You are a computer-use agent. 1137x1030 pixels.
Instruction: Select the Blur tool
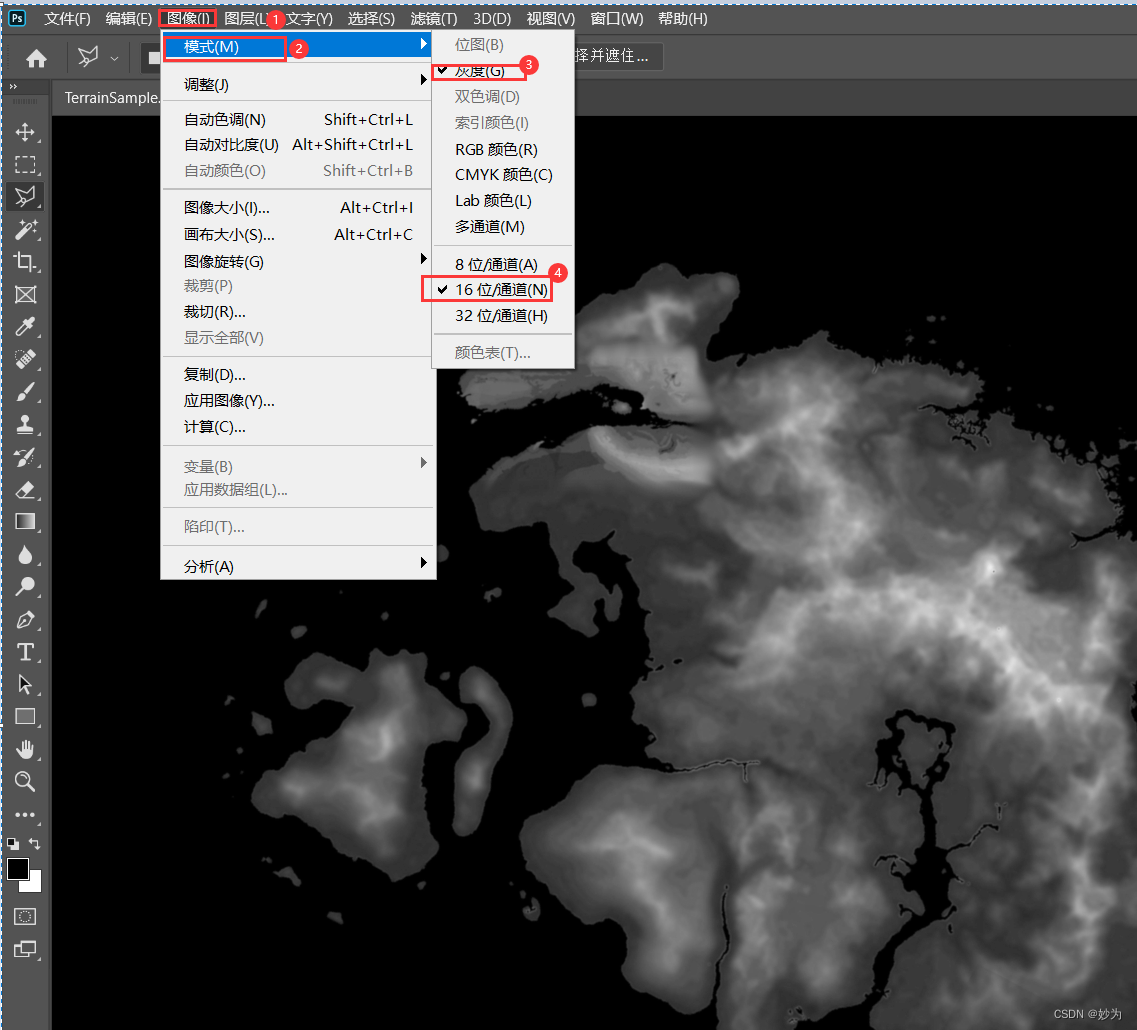pyautogui.click(x=25, y=554)
